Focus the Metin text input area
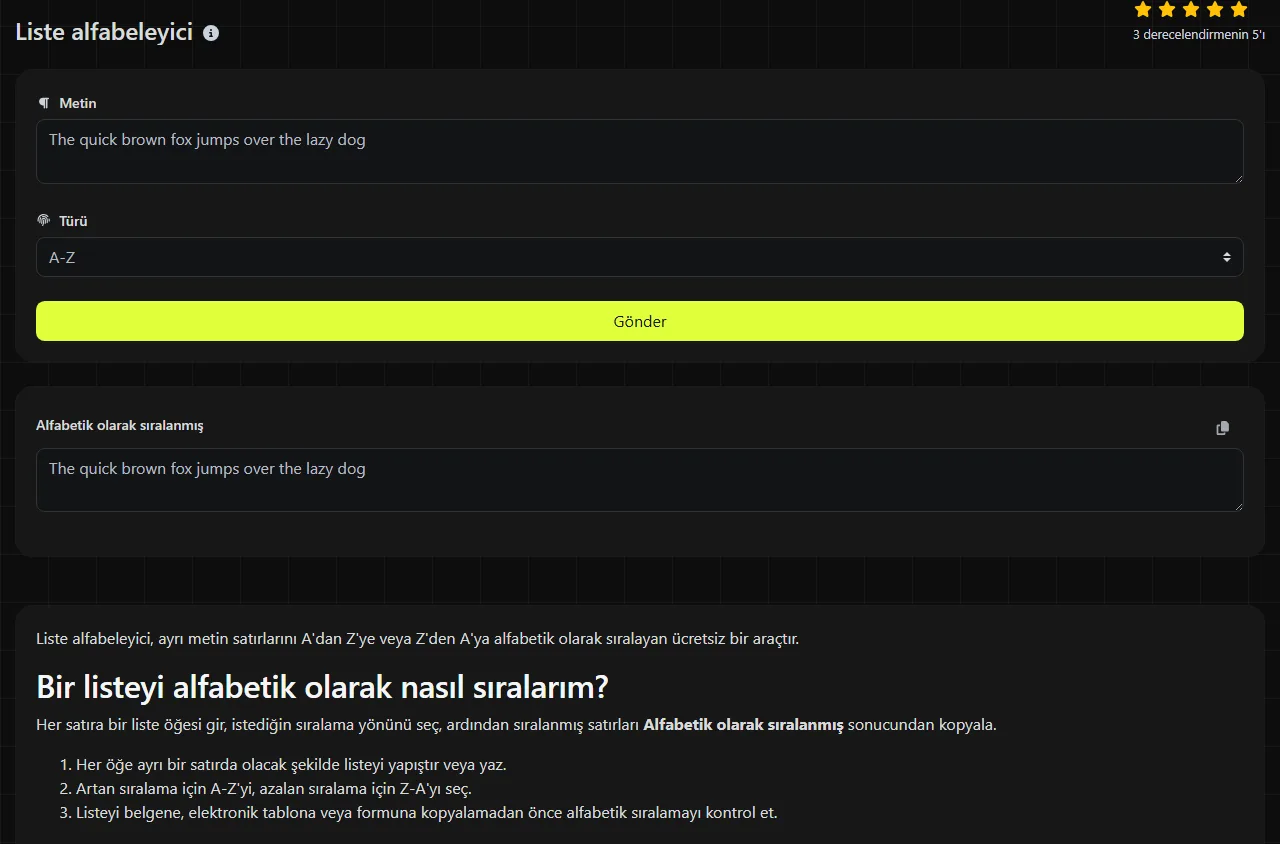 tap(640, 152)
